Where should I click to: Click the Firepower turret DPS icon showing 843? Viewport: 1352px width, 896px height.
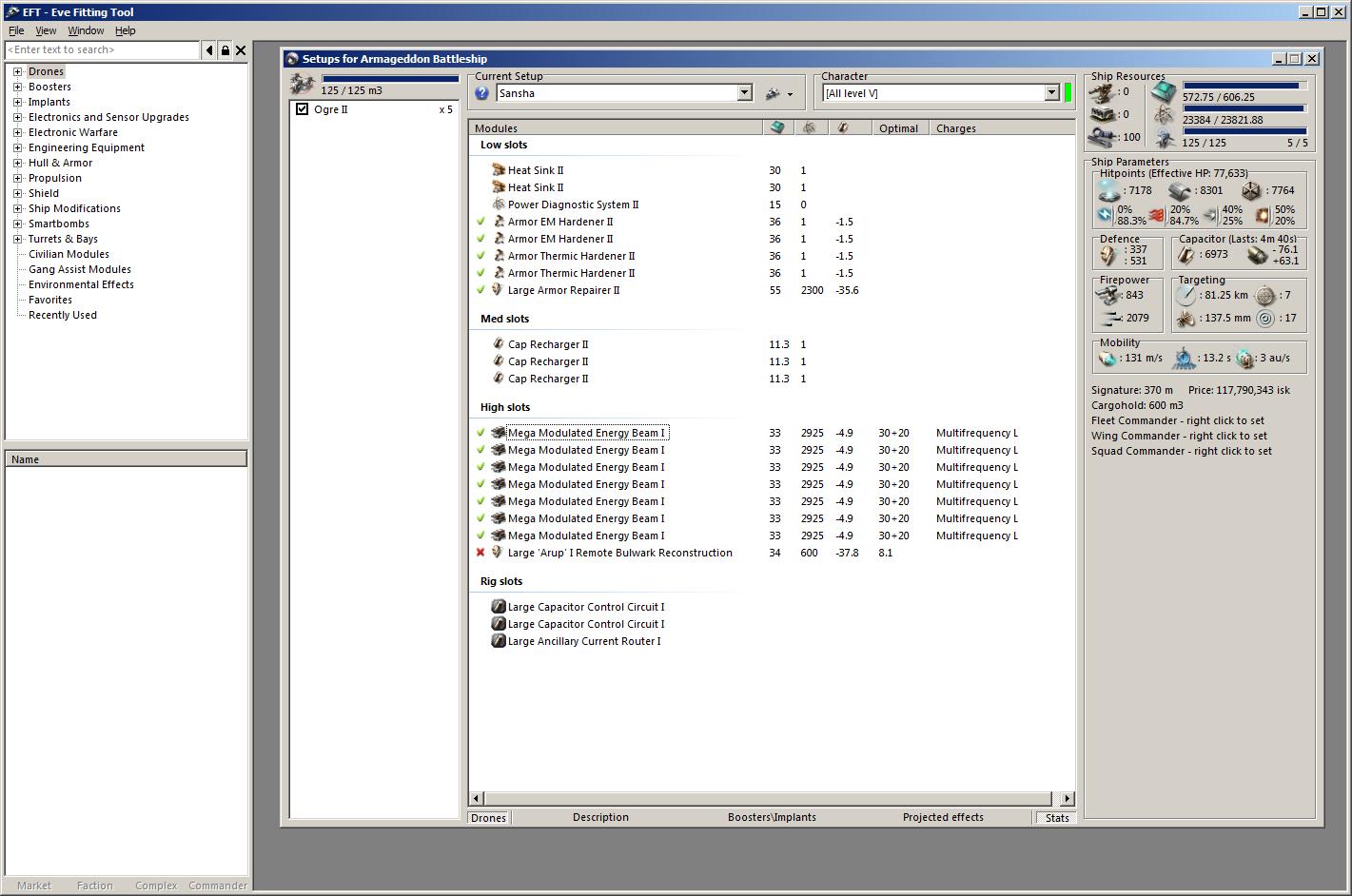(1109, 296)
